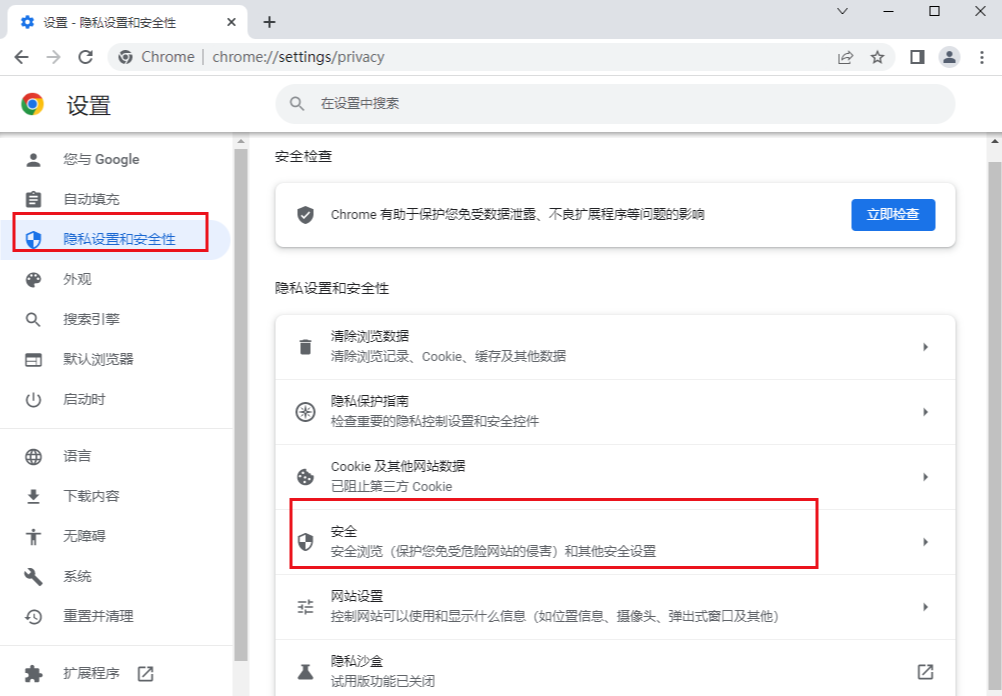Click the share page icon in address bar
This screenshot has height=696, width=1002.
pyautogui.click(x=845, y=58)
